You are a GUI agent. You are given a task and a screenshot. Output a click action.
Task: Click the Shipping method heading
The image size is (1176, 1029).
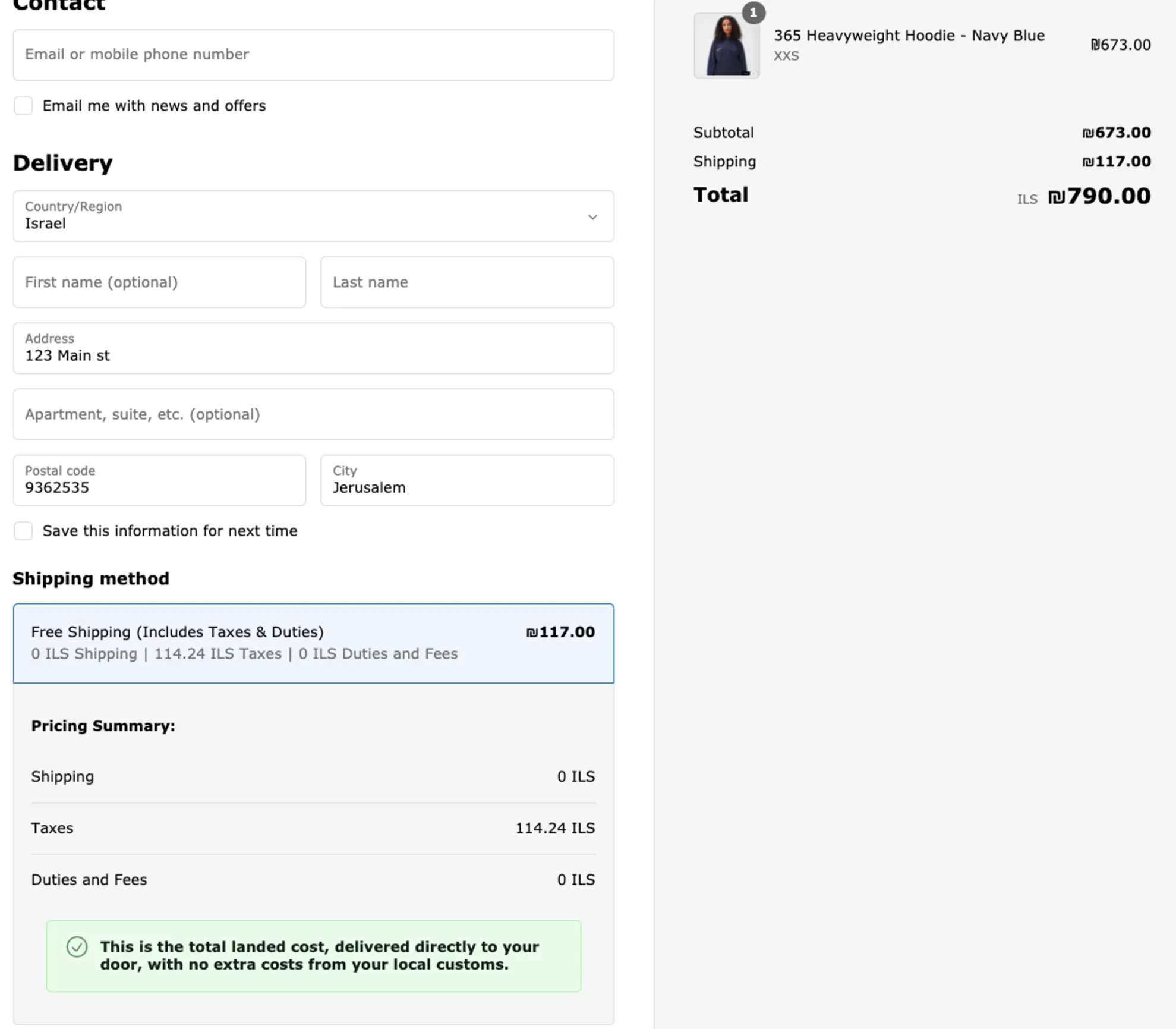tap(91, 578)
